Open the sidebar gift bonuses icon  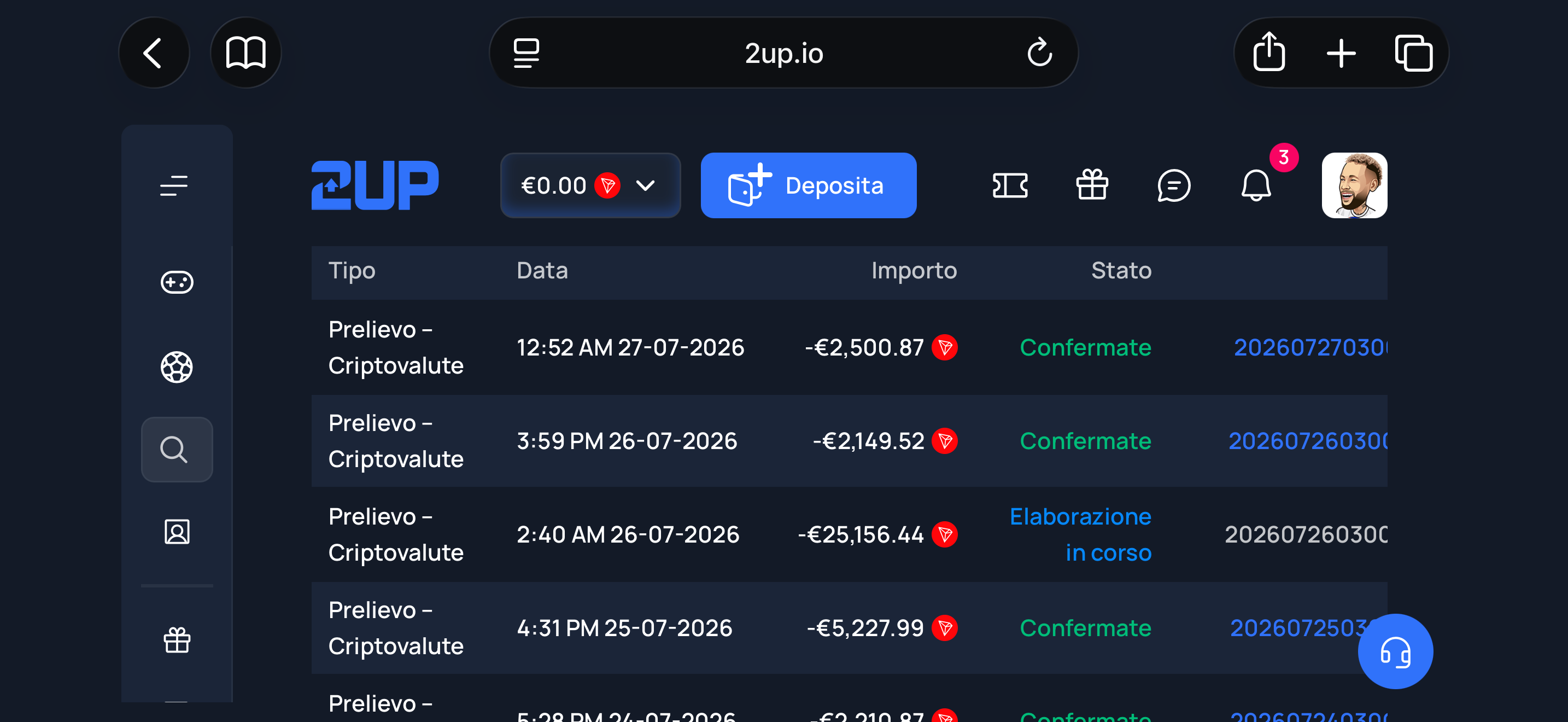pos(177,640)
